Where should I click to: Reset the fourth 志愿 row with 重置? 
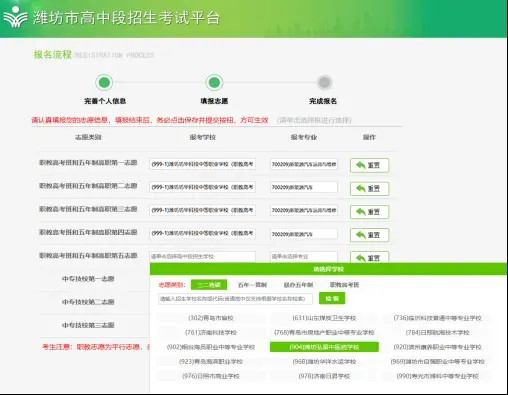pos(369,235)
